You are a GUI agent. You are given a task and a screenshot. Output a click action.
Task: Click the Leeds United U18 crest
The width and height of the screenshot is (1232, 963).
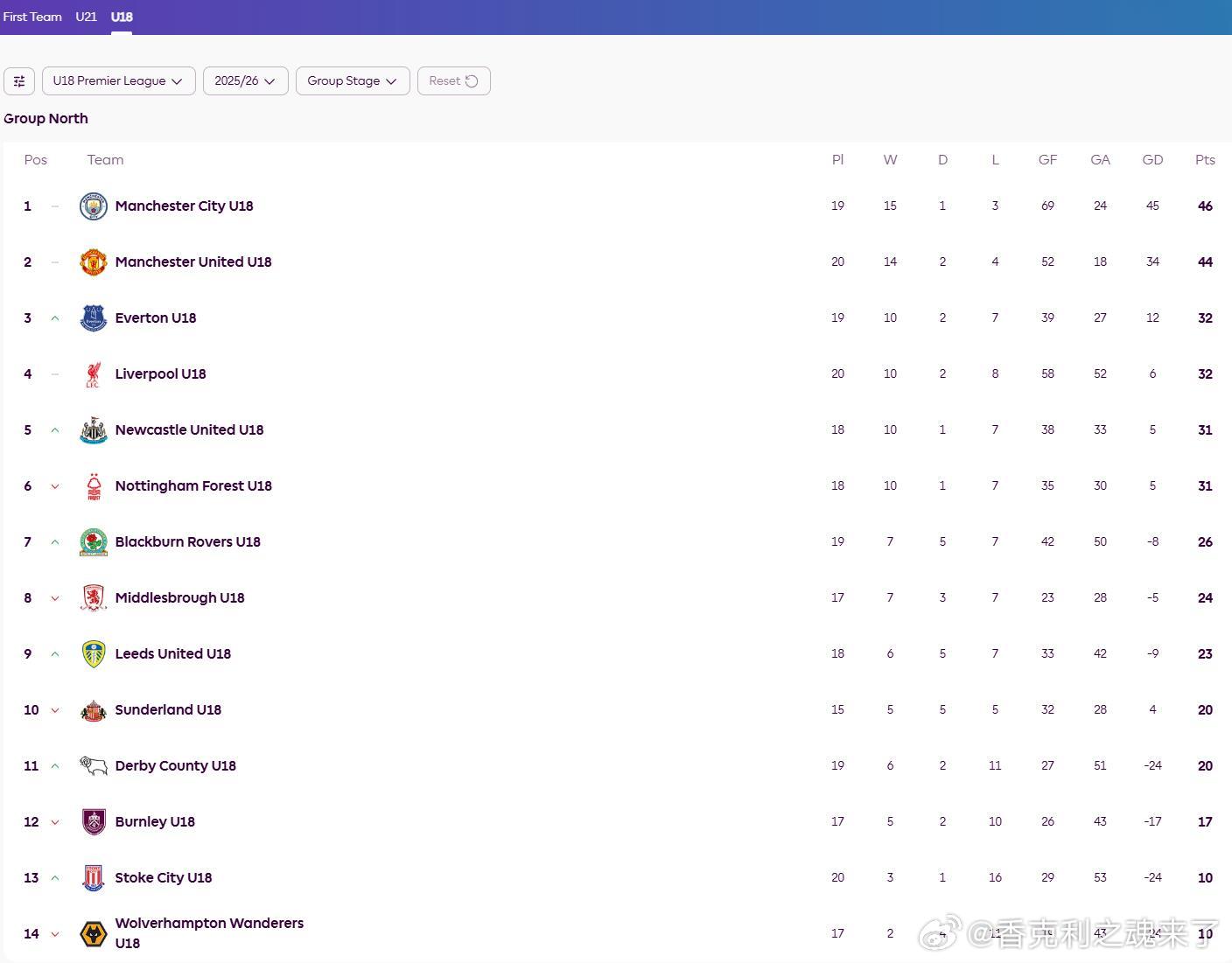point(94,654)
